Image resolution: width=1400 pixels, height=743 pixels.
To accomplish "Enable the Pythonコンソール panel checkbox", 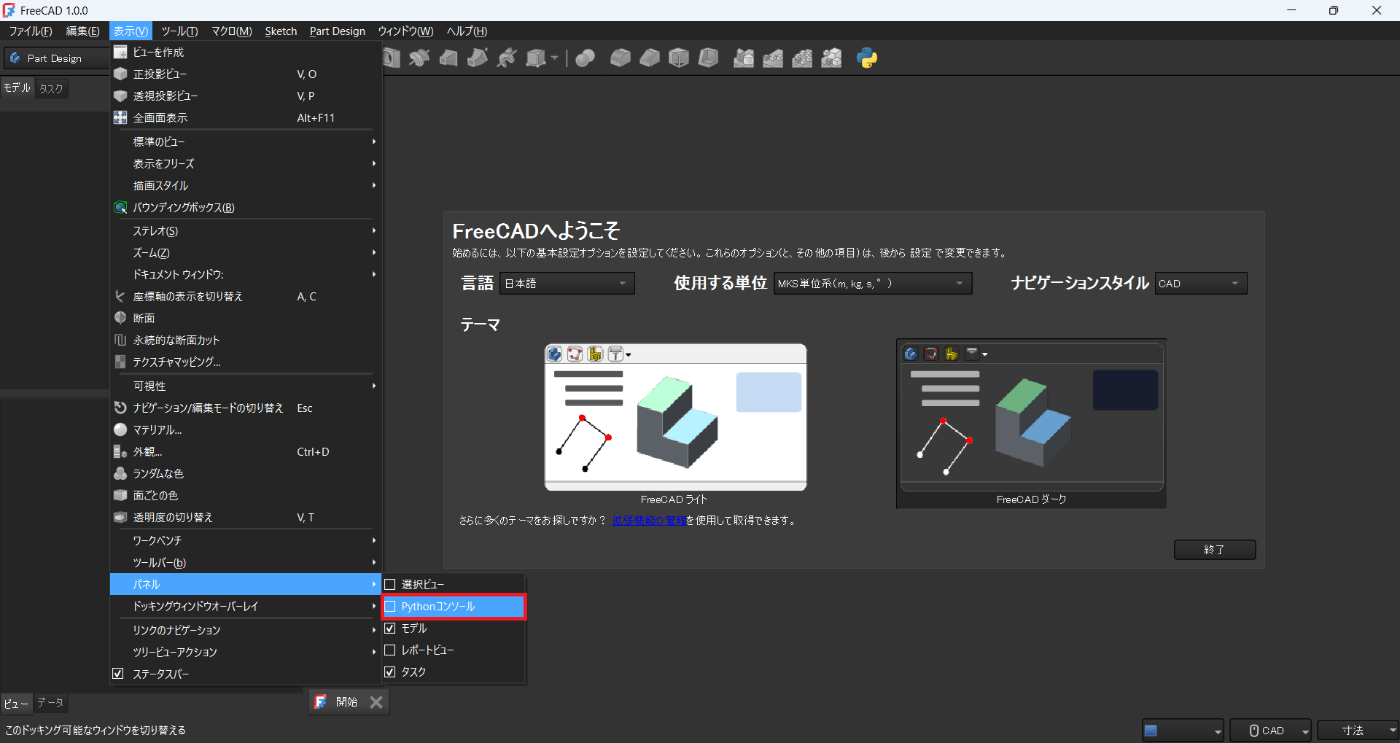I will click(390, 606).
